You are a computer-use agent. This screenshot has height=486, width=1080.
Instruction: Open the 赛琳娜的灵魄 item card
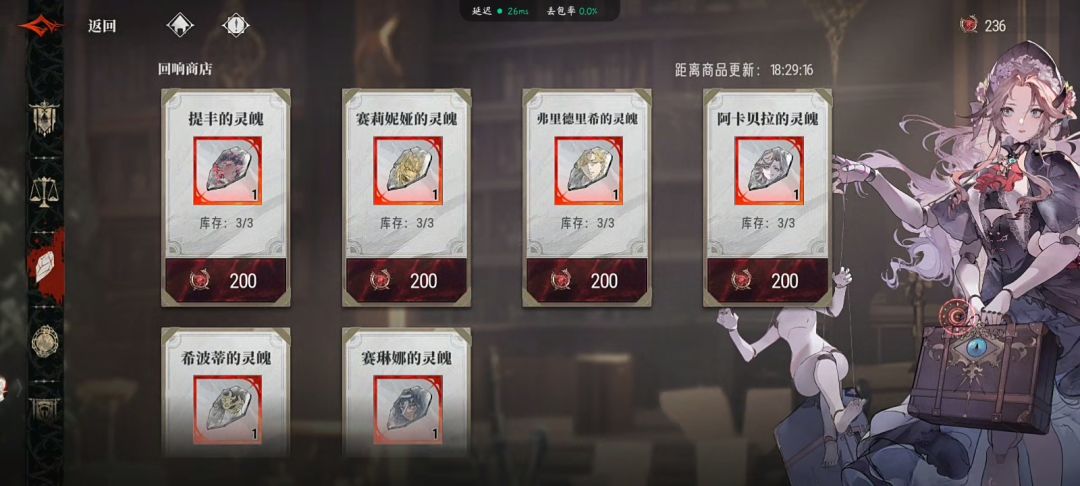coord(406,392)
